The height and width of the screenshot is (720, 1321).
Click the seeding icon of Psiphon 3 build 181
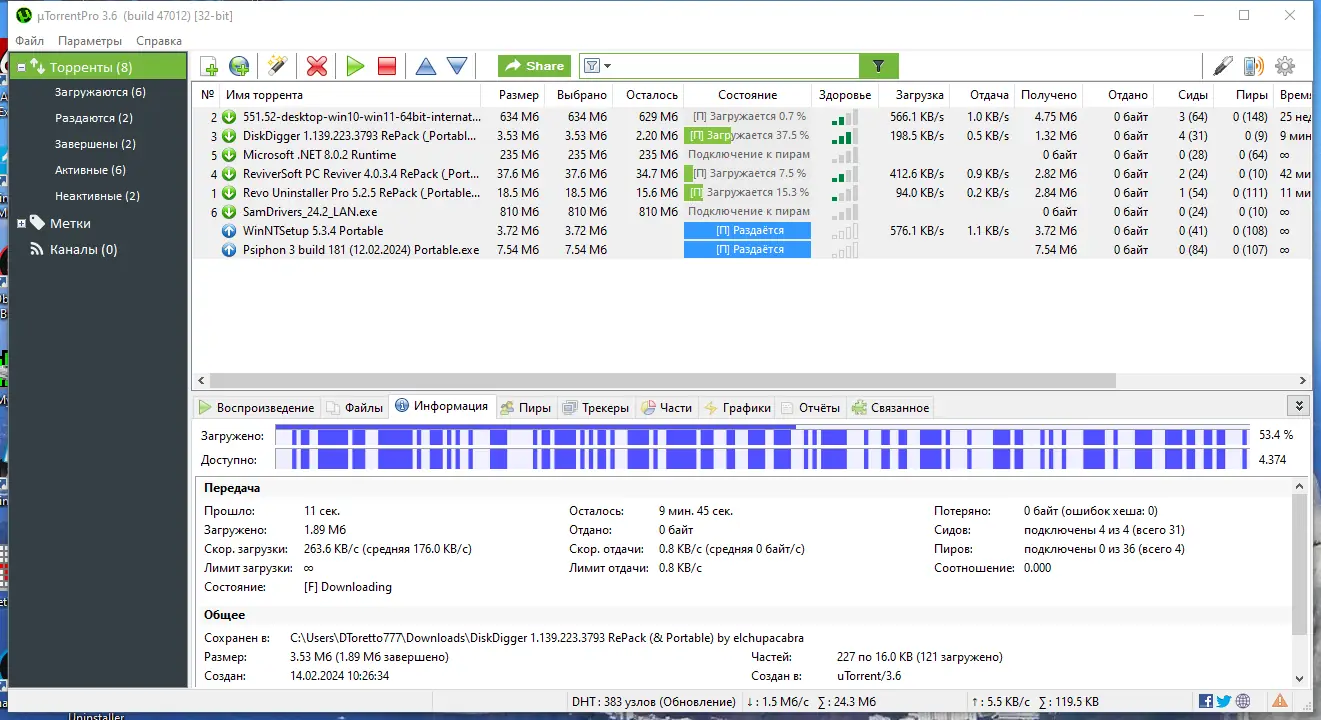(229, 250)
